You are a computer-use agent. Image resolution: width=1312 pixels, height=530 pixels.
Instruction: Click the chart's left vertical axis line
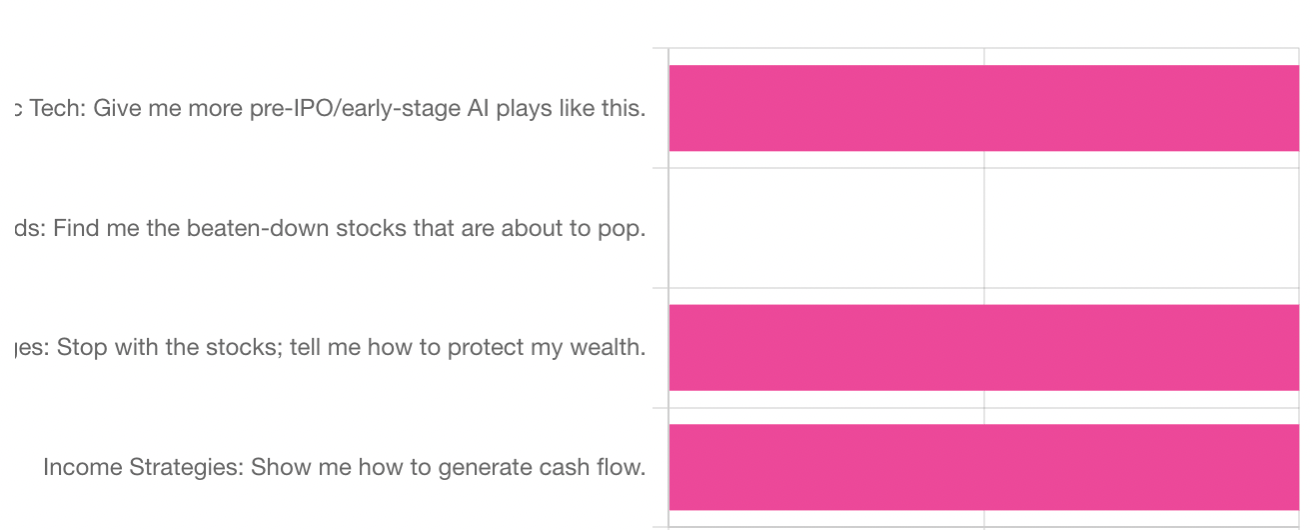click(668, 287)
